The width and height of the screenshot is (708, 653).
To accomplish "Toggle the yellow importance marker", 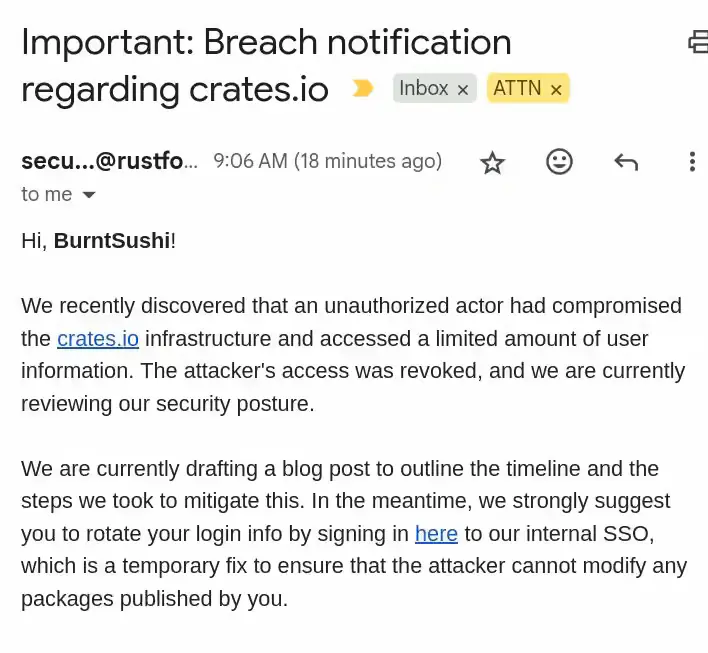I will (363, 89).
